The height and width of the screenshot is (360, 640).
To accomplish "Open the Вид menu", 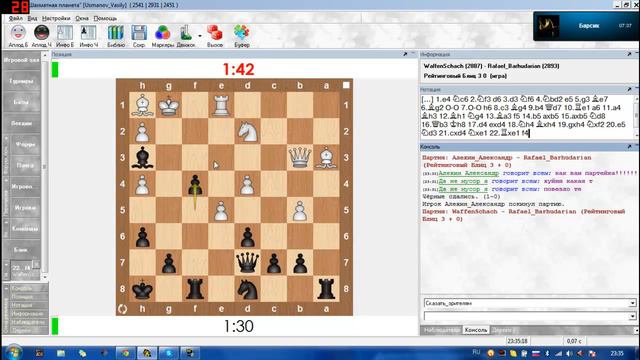I will tap(32, 18).
